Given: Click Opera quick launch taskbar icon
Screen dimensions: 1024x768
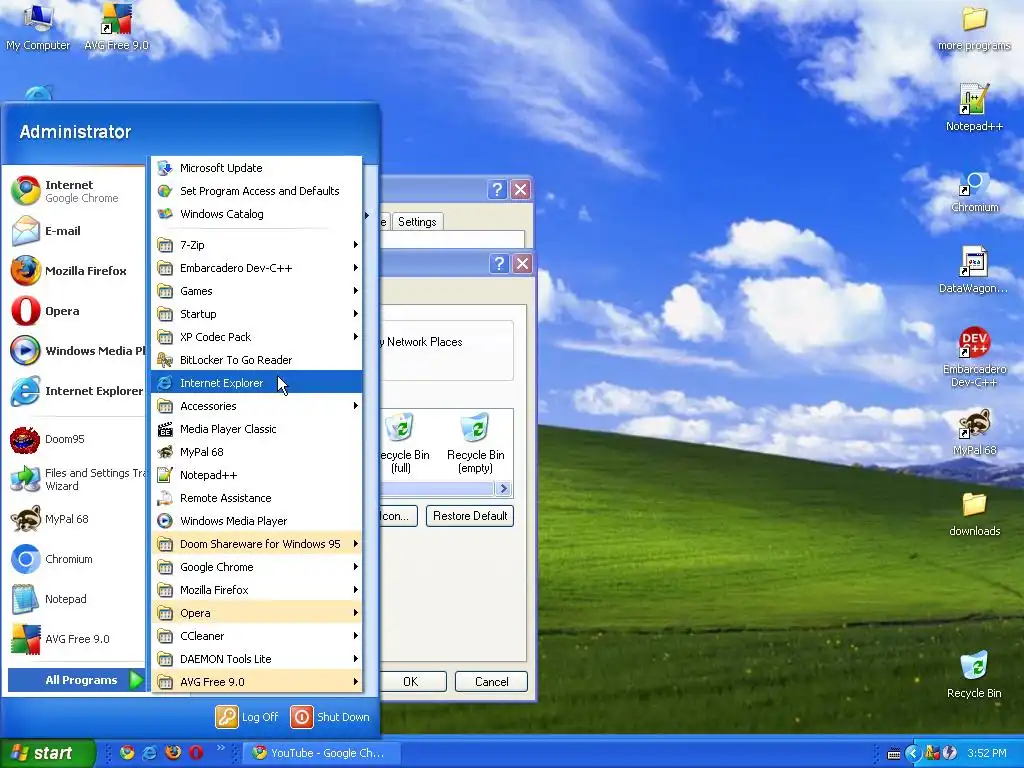Looking at the screenshot, I should (x=196, y=752).
